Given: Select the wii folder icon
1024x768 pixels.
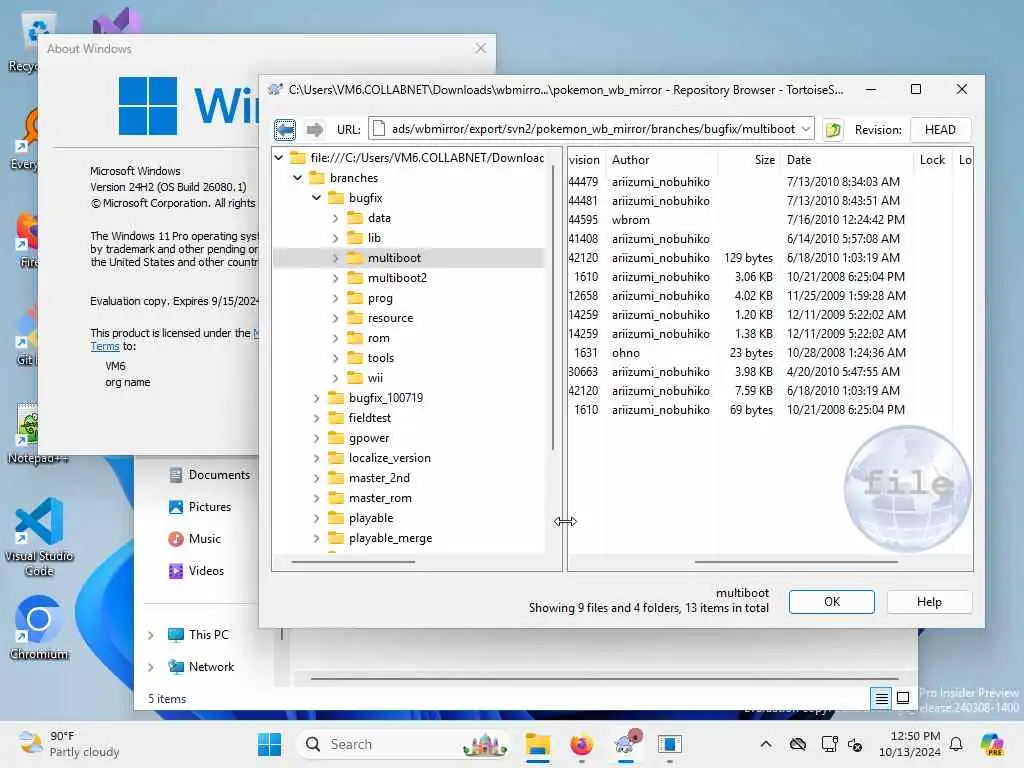Looking at the screenshot, I should (x=355, y=377).
